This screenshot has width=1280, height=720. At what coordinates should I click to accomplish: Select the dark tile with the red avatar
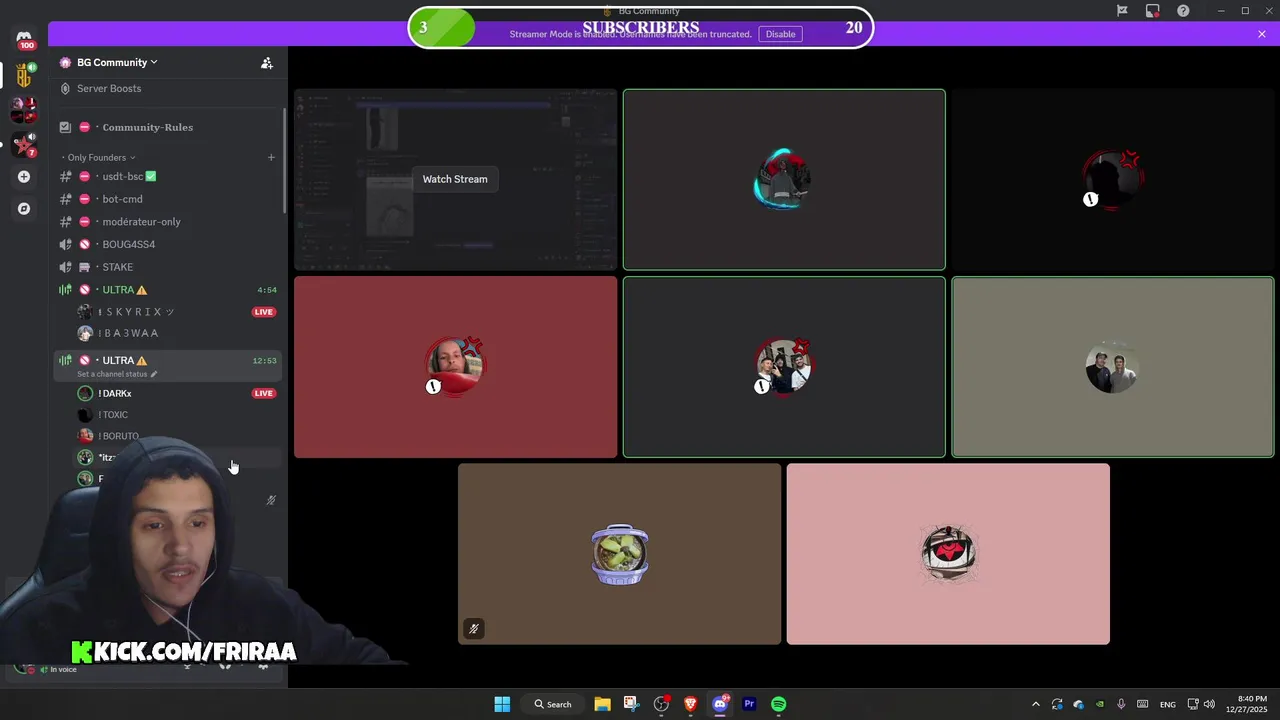coord(1112,180)
